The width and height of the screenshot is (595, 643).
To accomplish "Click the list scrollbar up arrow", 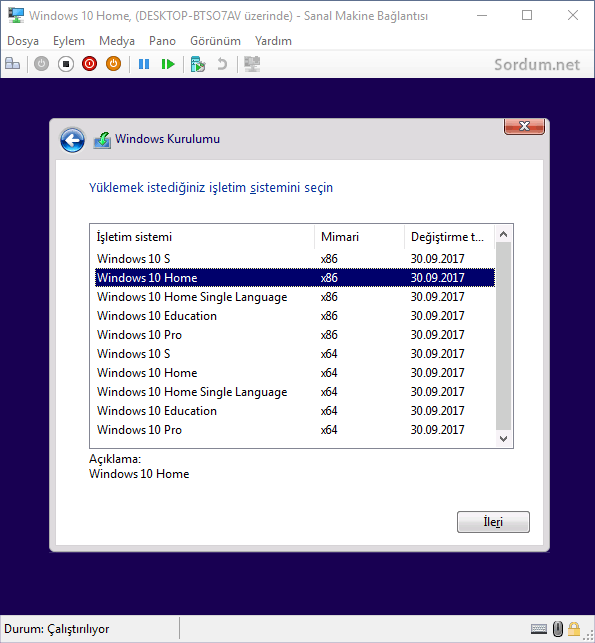I will (x=504, y=235).
